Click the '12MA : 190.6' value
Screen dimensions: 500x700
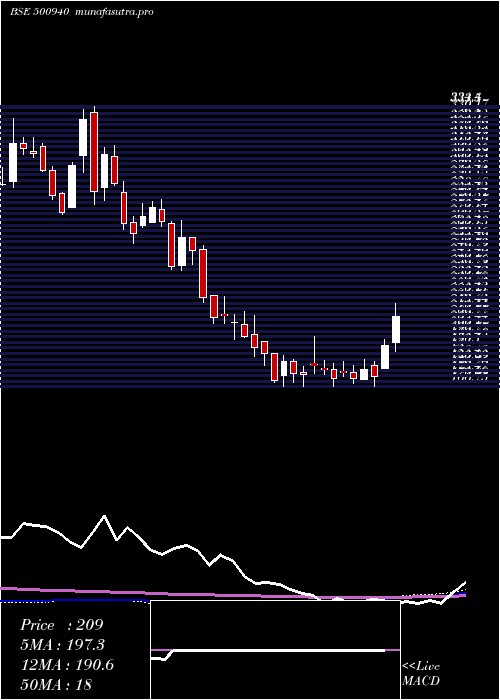click(67, 665)
